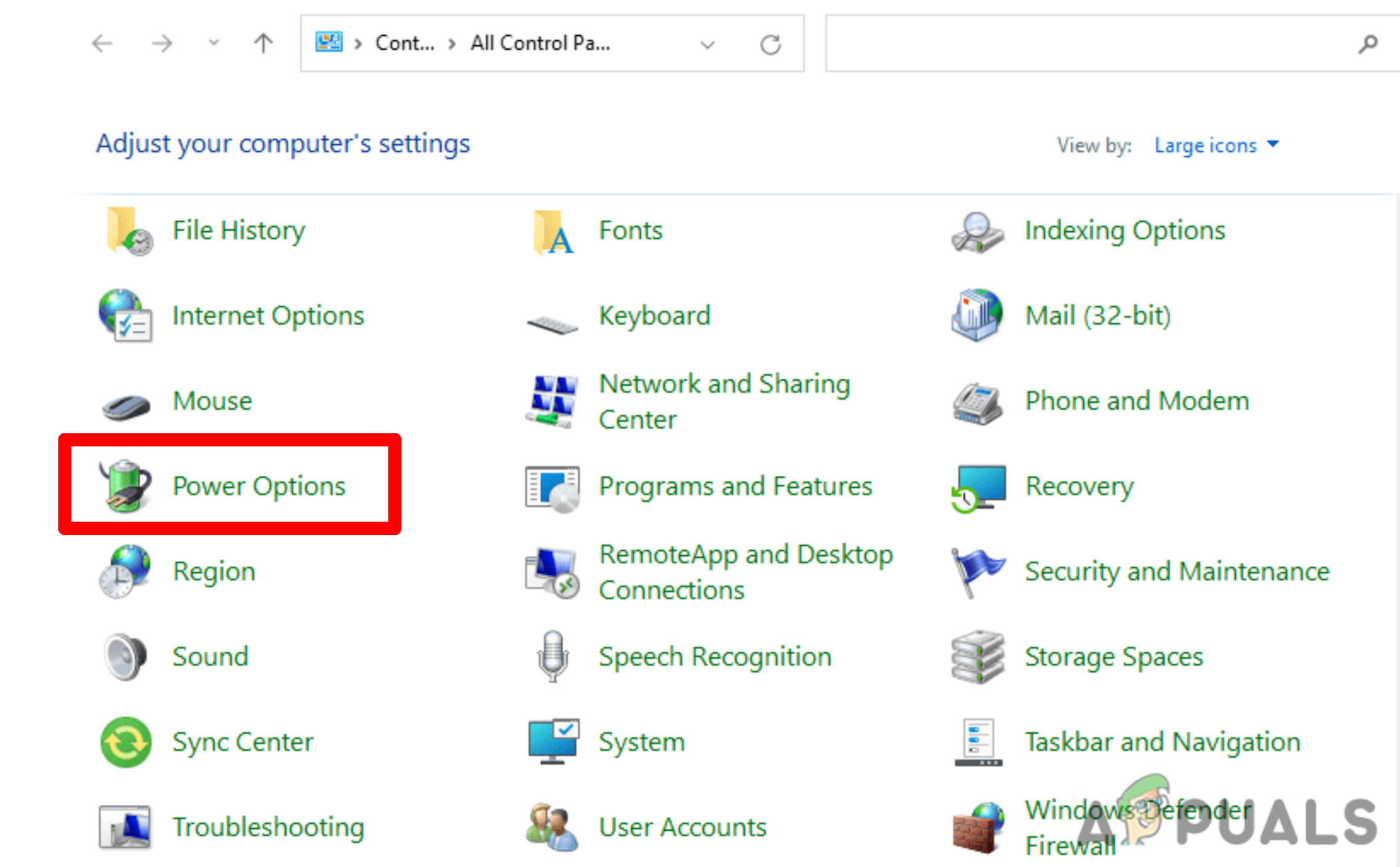Open Windows Defender Firewall icon
This screenshot has height=867, width=1400.
point(978,827)
